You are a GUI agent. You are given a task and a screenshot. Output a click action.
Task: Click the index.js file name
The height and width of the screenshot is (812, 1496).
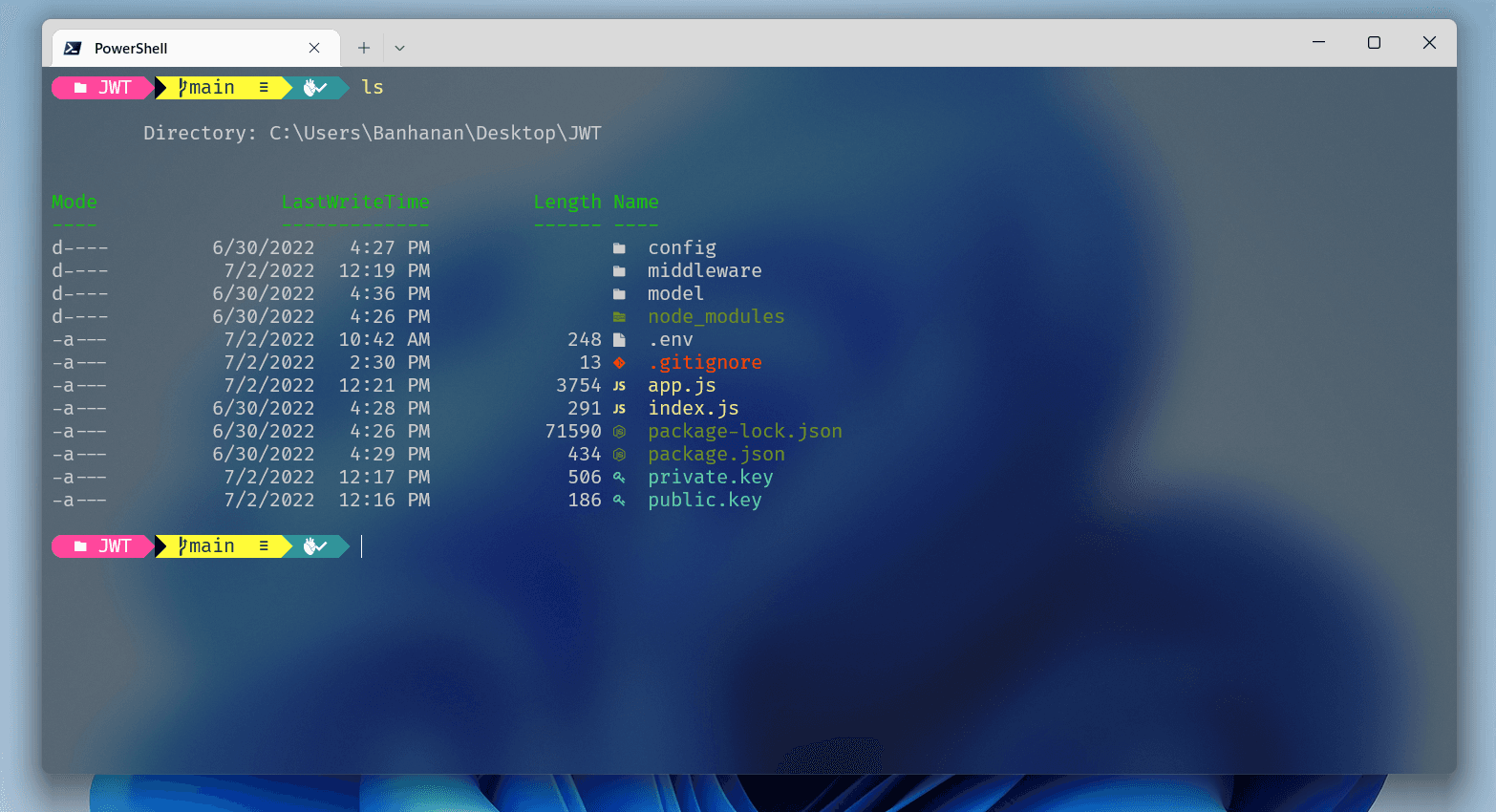[693, 409]
